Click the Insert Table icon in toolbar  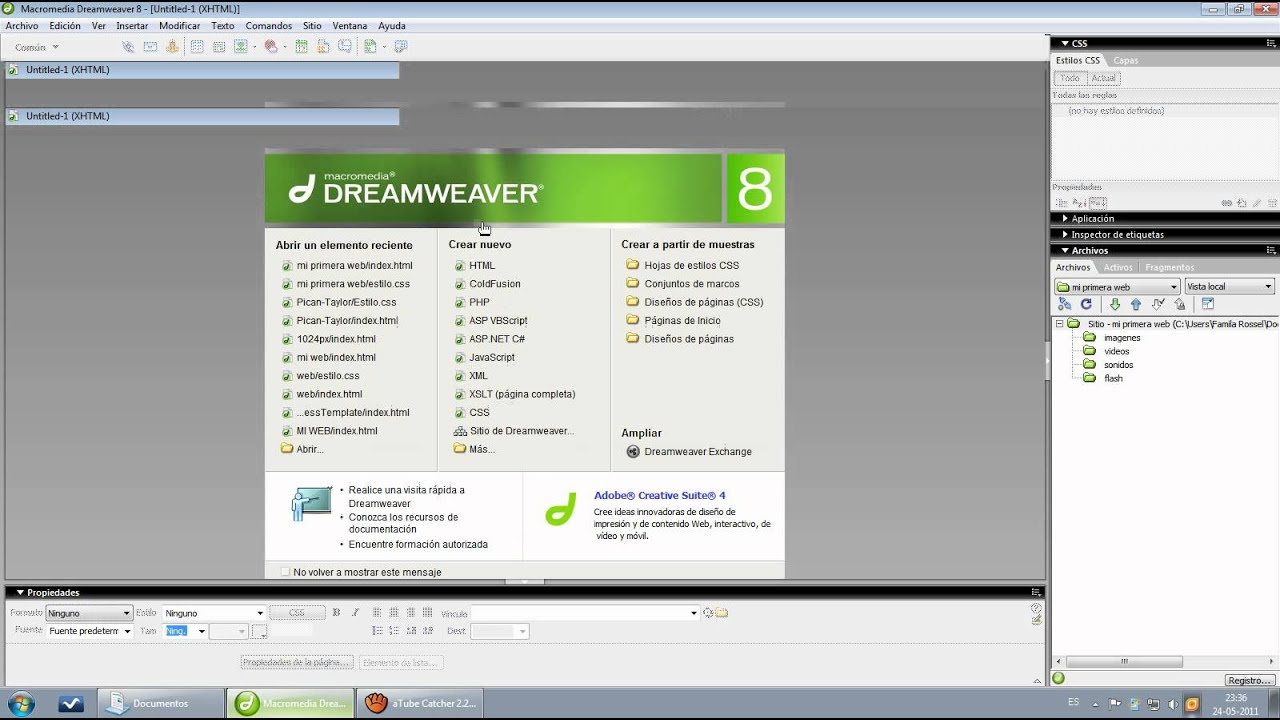(197, 46)
